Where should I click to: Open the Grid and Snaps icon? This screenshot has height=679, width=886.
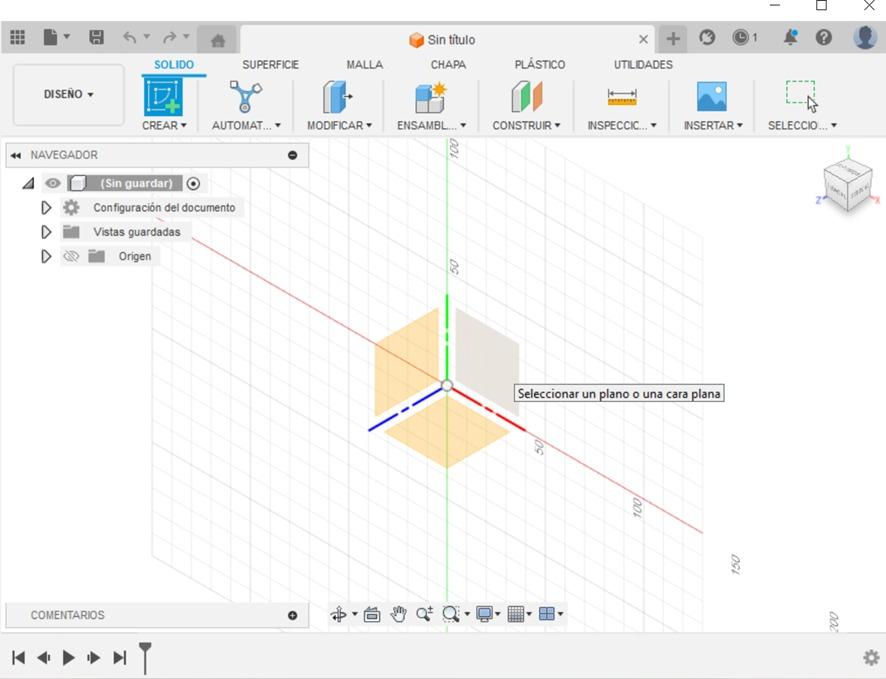click(x=515, y=614)
